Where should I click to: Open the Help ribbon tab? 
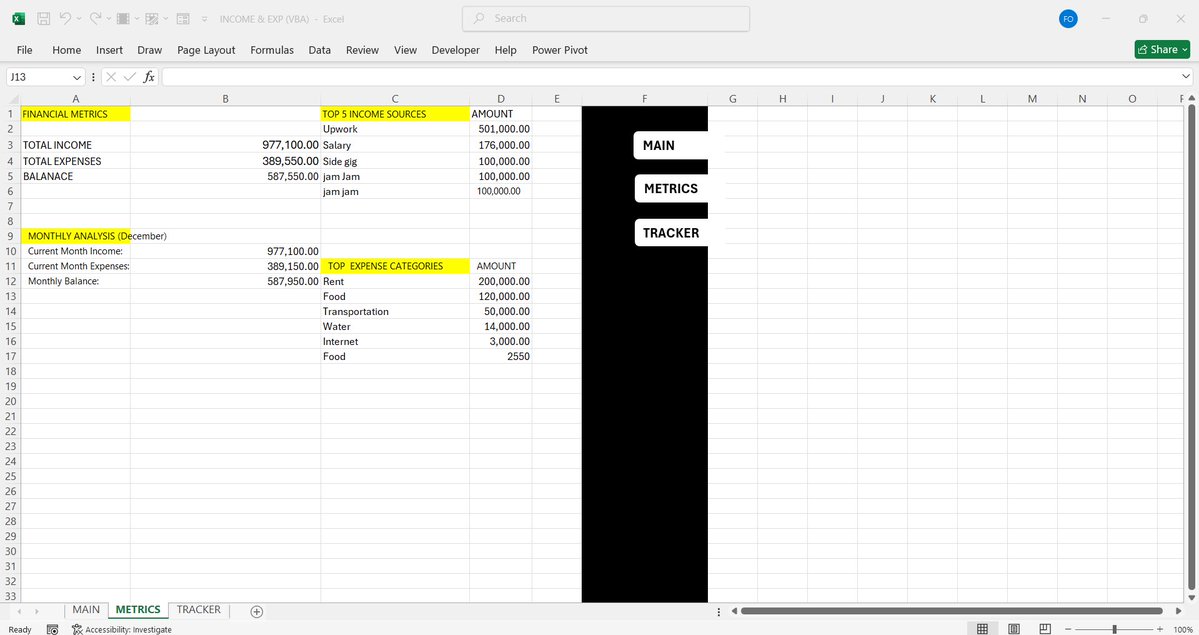point(505,50)
